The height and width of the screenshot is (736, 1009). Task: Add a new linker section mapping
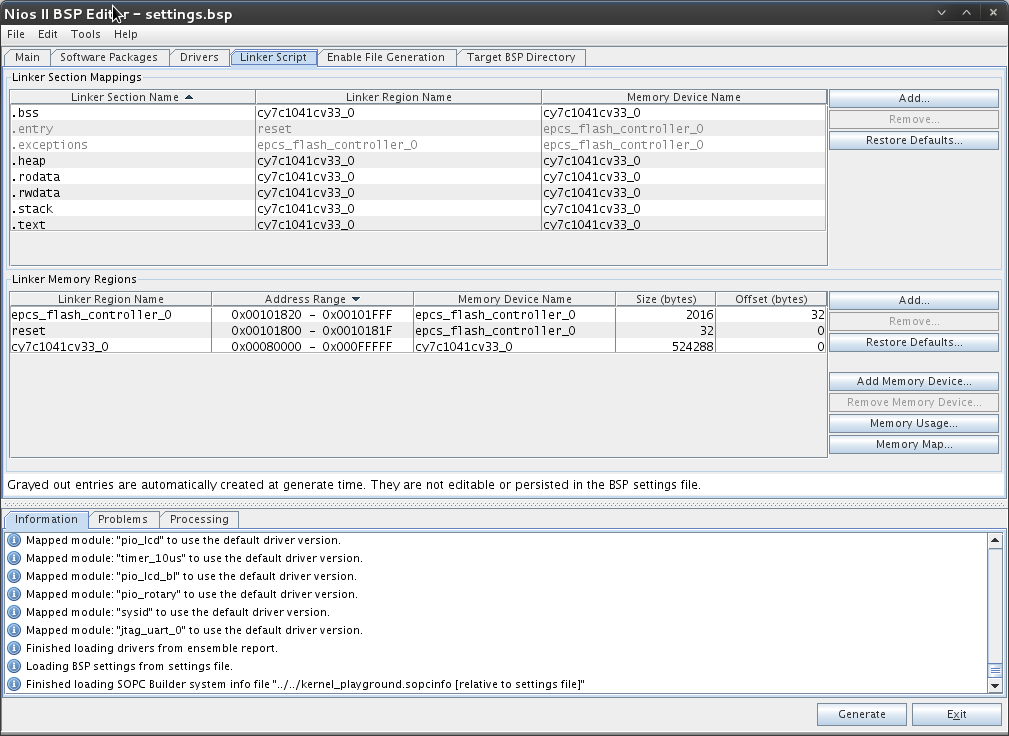[914, 98]
